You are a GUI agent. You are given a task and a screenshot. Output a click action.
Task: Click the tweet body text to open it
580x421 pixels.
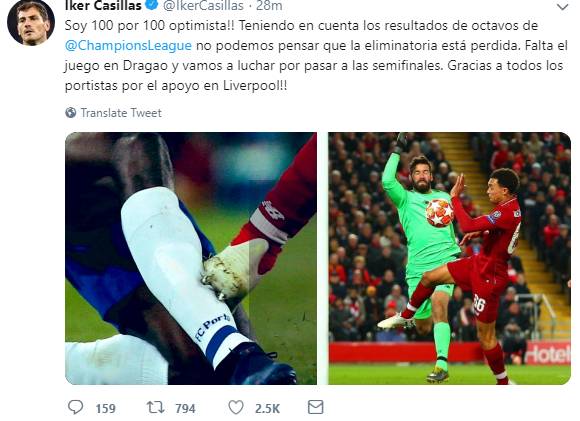(316, 55)
